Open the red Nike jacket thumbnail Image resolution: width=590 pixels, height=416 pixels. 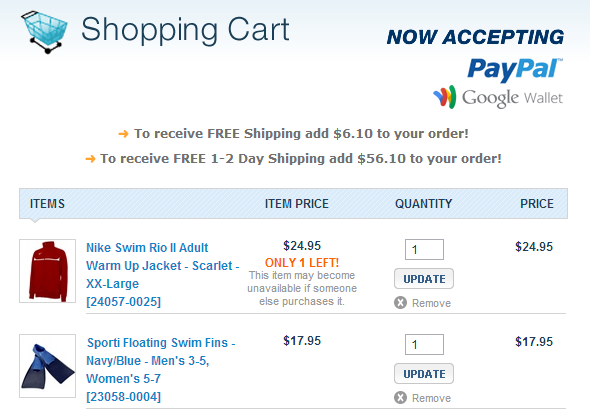pos(47,271)
